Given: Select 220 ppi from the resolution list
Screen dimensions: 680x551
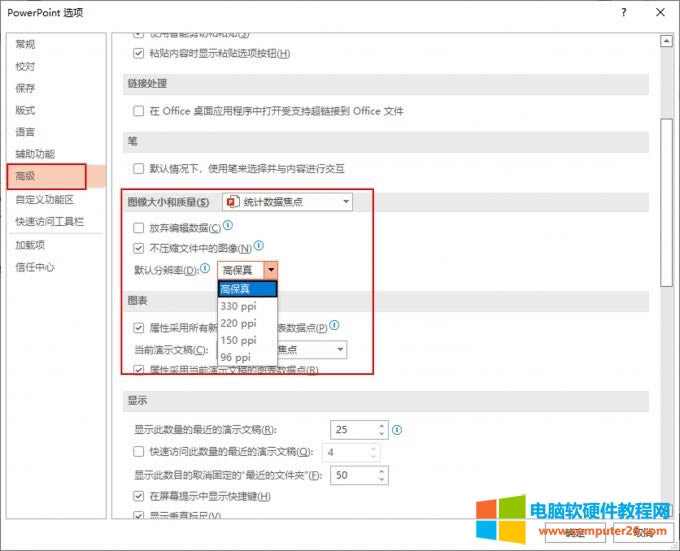Looking at the screenshot, I should (238, 323).
